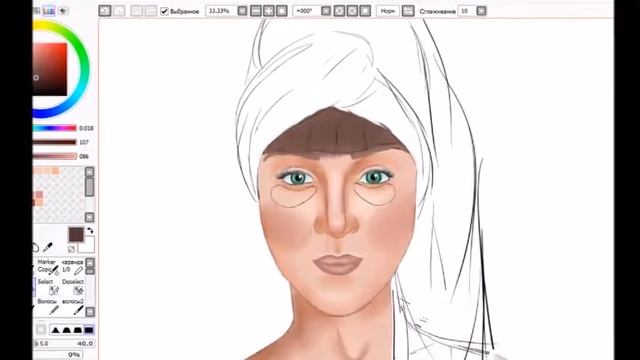
Task: Reset canvas rotation button
Action: click(365, 11)
